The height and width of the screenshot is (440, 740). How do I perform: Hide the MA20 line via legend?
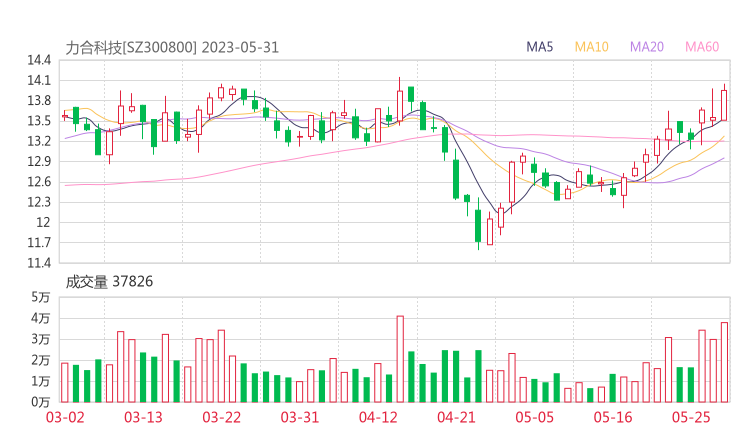click(x=647, y=47)
